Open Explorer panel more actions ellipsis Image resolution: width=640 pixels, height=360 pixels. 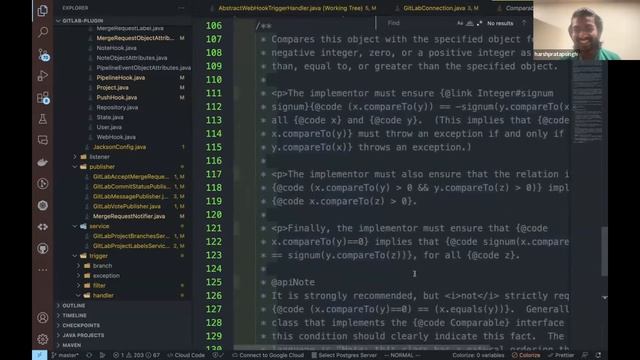[x=181, y=8]
